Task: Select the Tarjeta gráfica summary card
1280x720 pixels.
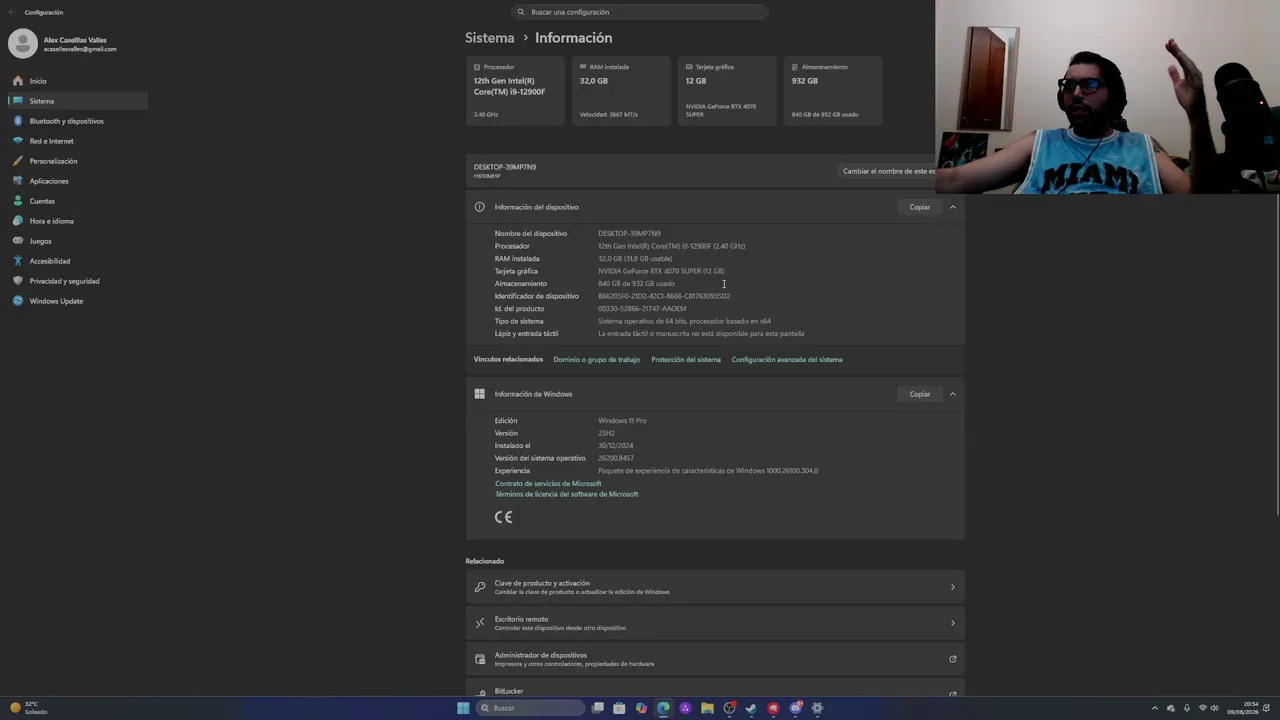Action: (727, 91)
